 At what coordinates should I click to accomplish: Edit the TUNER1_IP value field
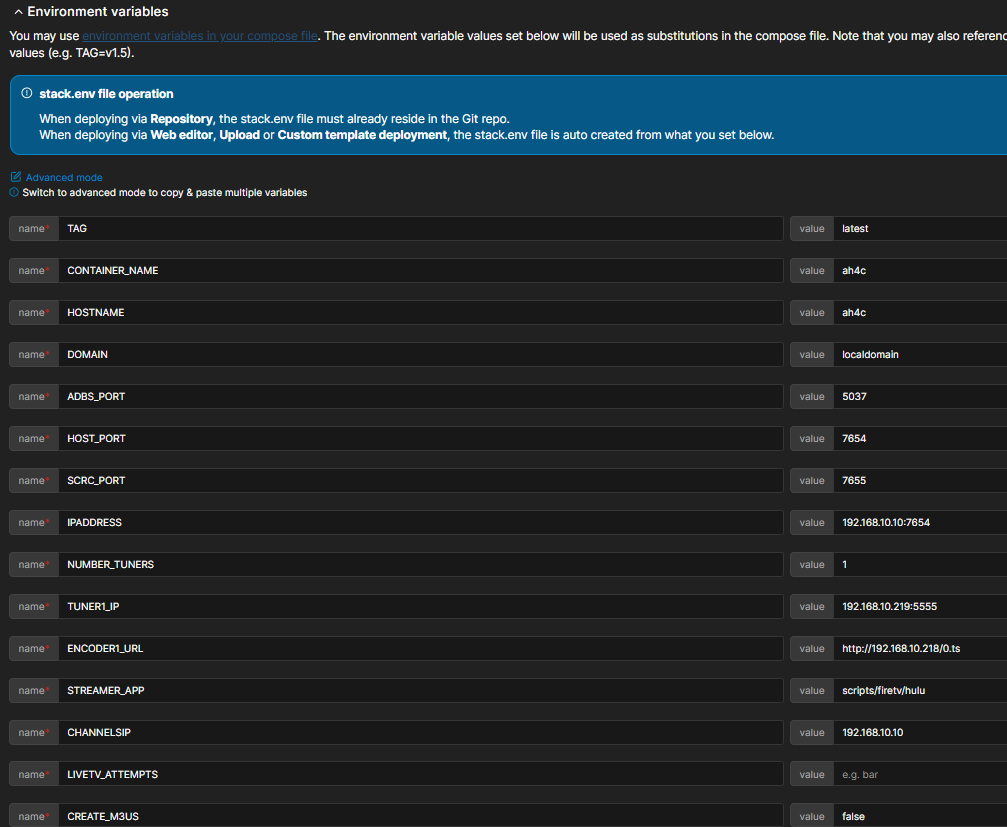click(x=920, y=607)
